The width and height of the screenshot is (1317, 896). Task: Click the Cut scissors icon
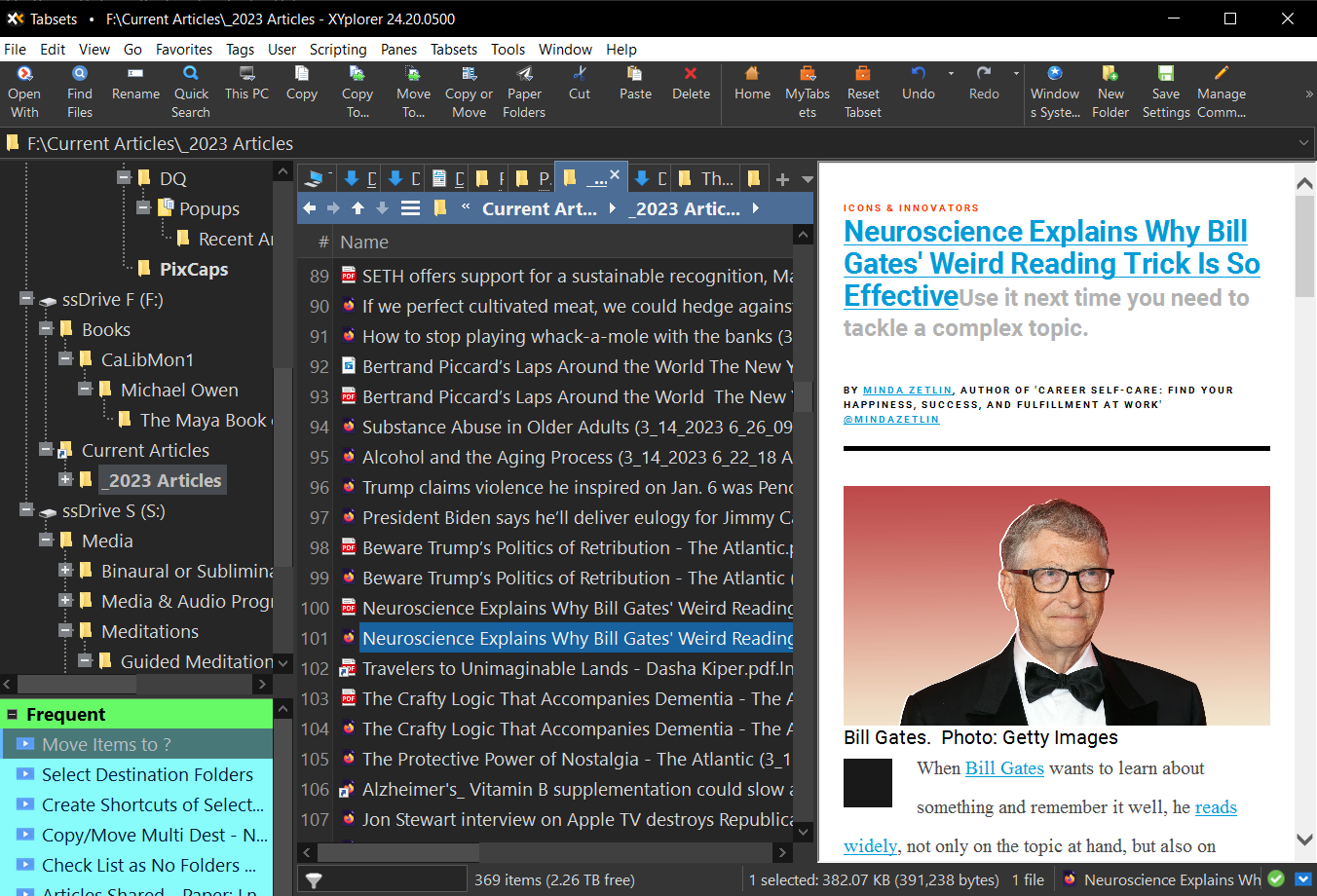(580, 73)
